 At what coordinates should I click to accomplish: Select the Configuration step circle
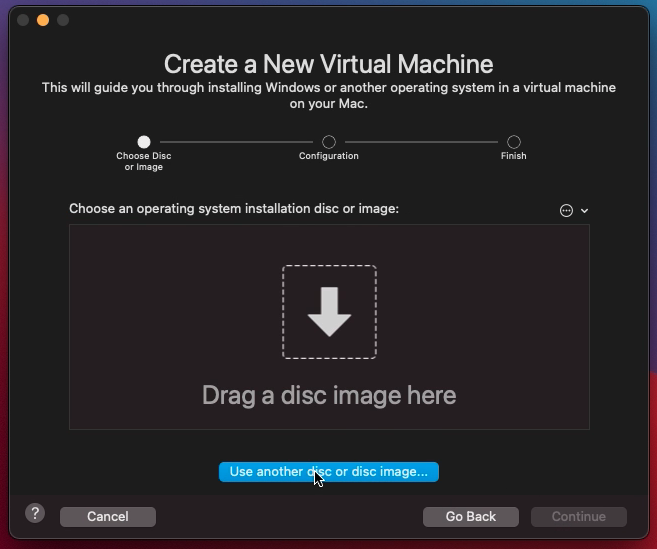click(329, 142)
